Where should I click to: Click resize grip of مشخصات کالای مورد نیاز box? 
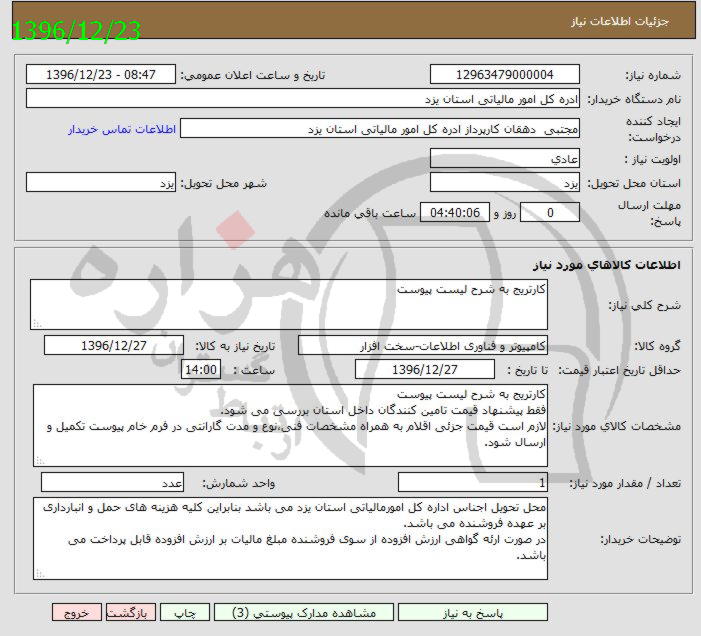[x=40, y=460]
